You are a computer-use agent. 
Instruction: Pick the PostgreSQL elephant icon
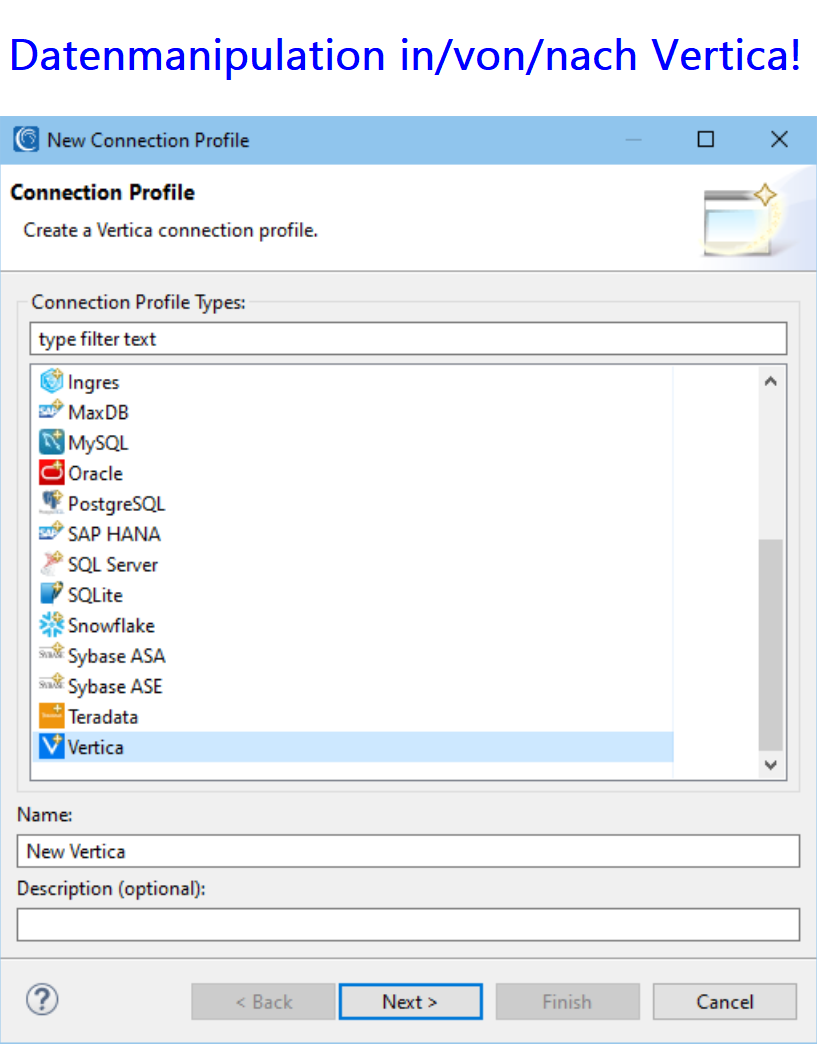(x=51, y=503)
